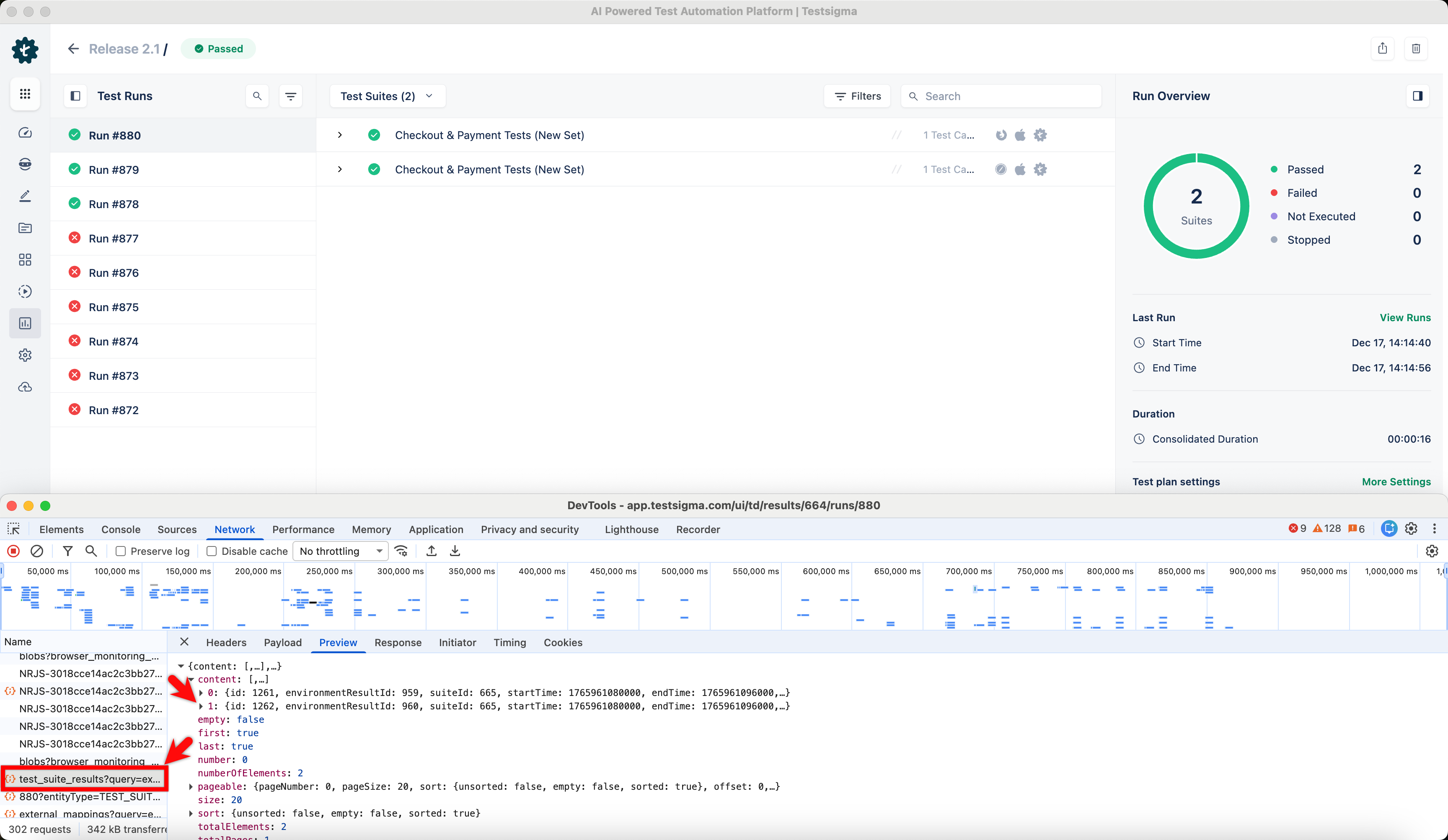Open DevTools settings gear icon
This screenshot has height=840, width=1448.
[x=1411, y=529]
